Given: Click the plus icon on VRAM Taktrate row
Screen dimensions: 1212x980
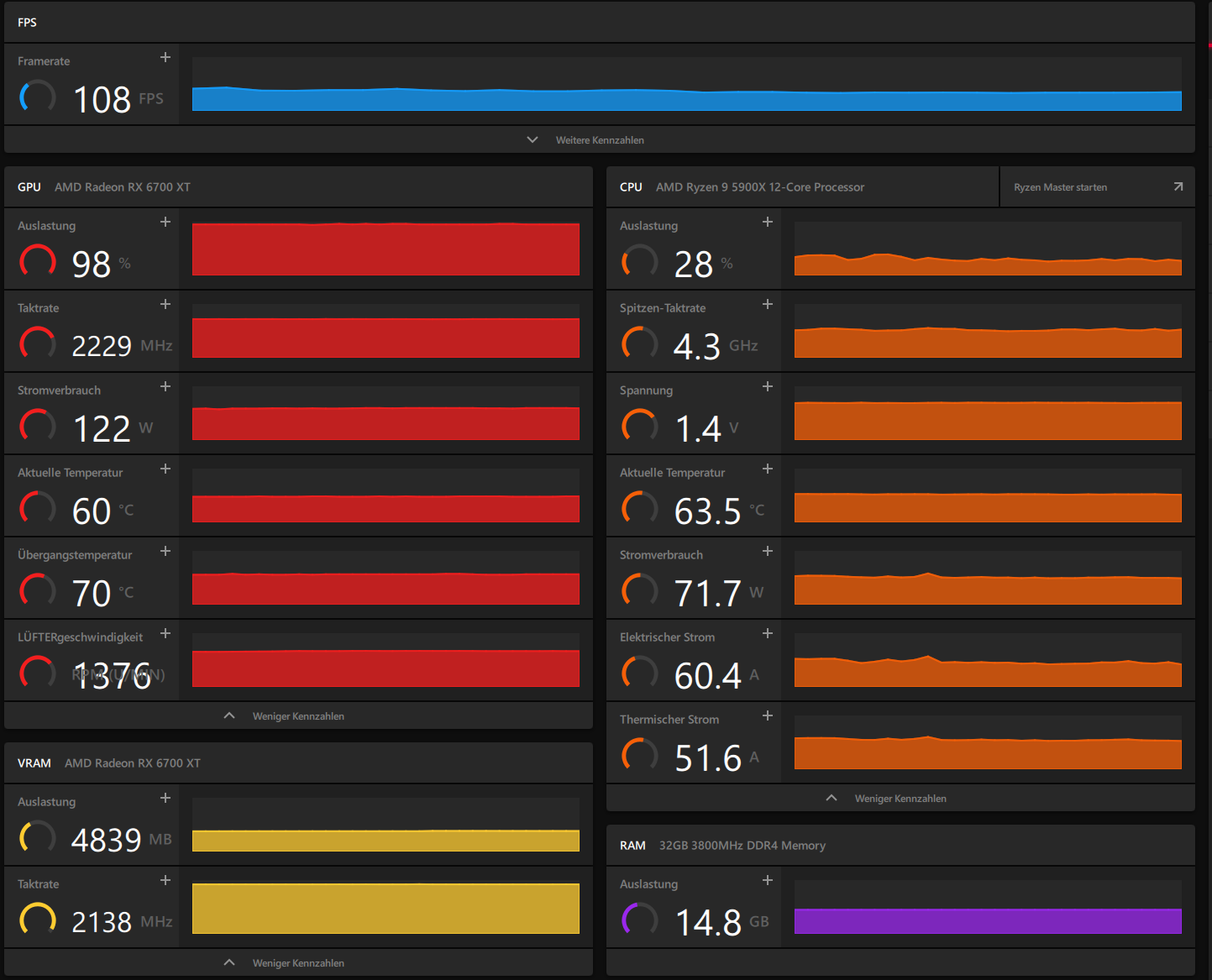Looking at the screenshot, I should (x=165, y=880).
